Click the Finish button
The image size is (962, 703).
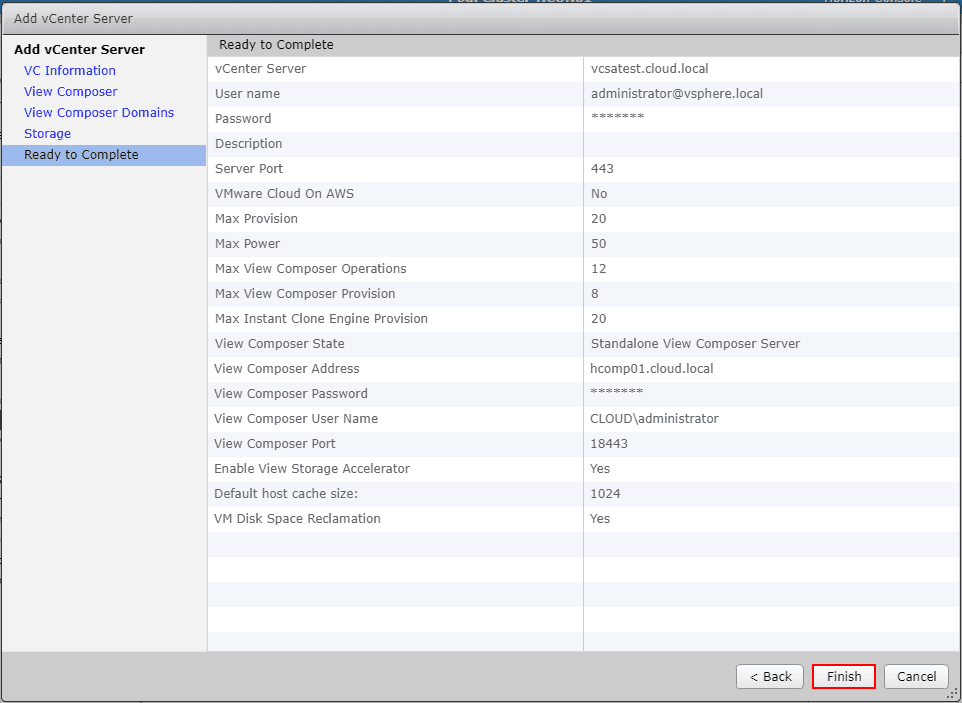(x=843, y=676)
